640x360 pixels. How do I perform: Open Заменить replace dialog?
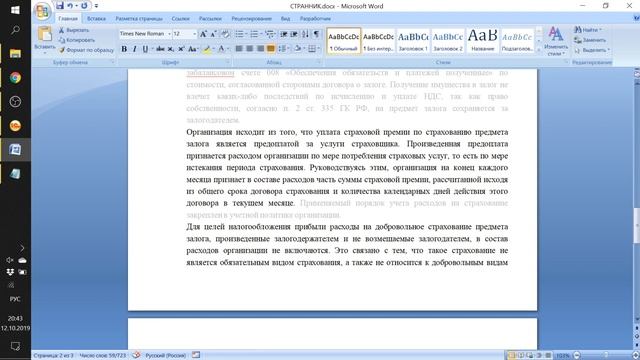click(x=590, y=40)
